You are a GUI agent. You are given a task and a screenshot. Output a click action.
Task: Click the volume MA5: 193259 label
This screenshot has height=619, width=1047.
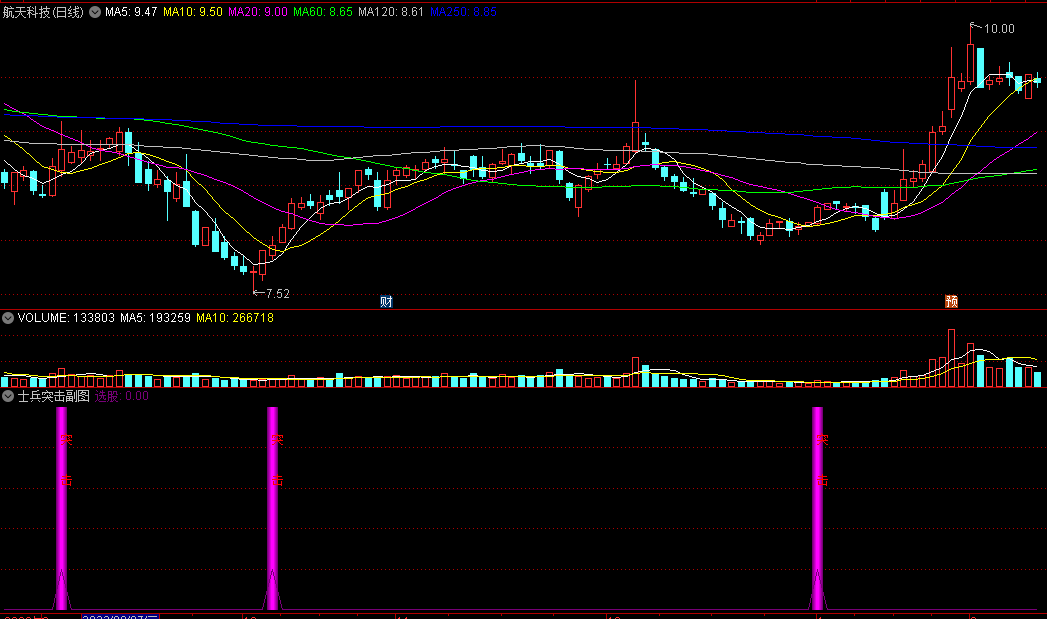tap(156, 318)
